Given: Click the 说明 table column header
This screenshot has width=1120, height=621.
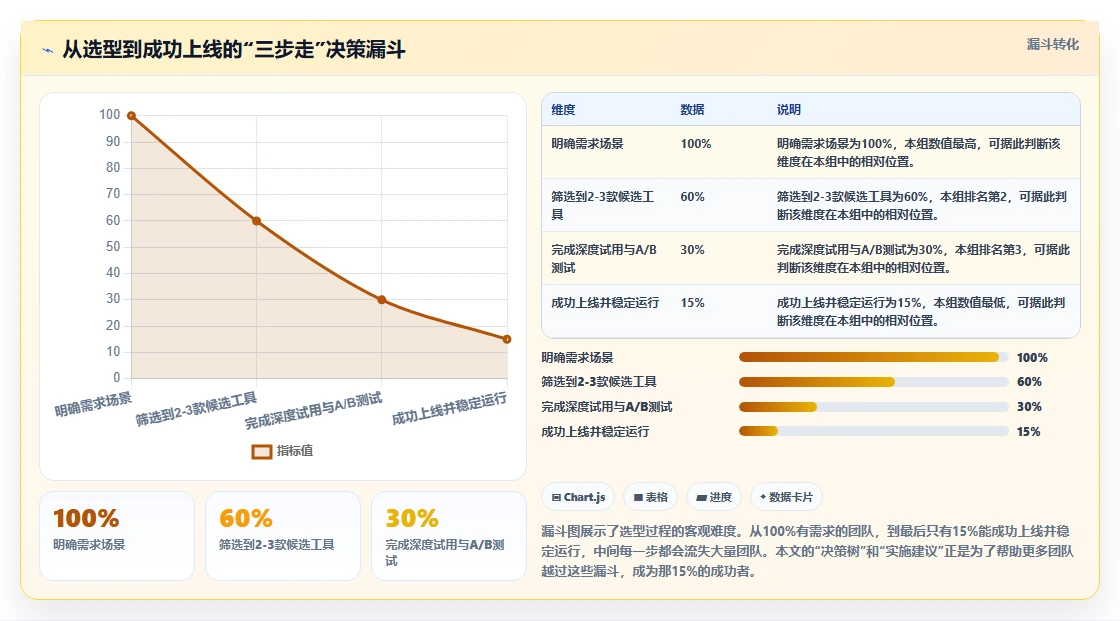Looking at the screenshot, I should (x=789, y=109).
